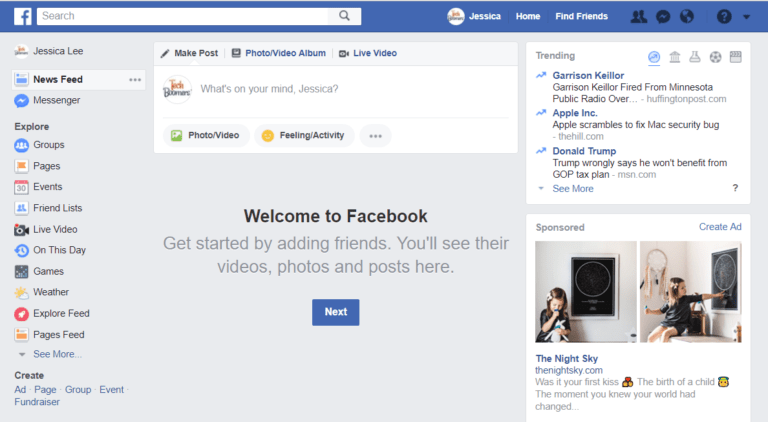Open the Garrison Keillor trending topic
768x422 pixels.
pyautogui.click(x=588, y=75)
